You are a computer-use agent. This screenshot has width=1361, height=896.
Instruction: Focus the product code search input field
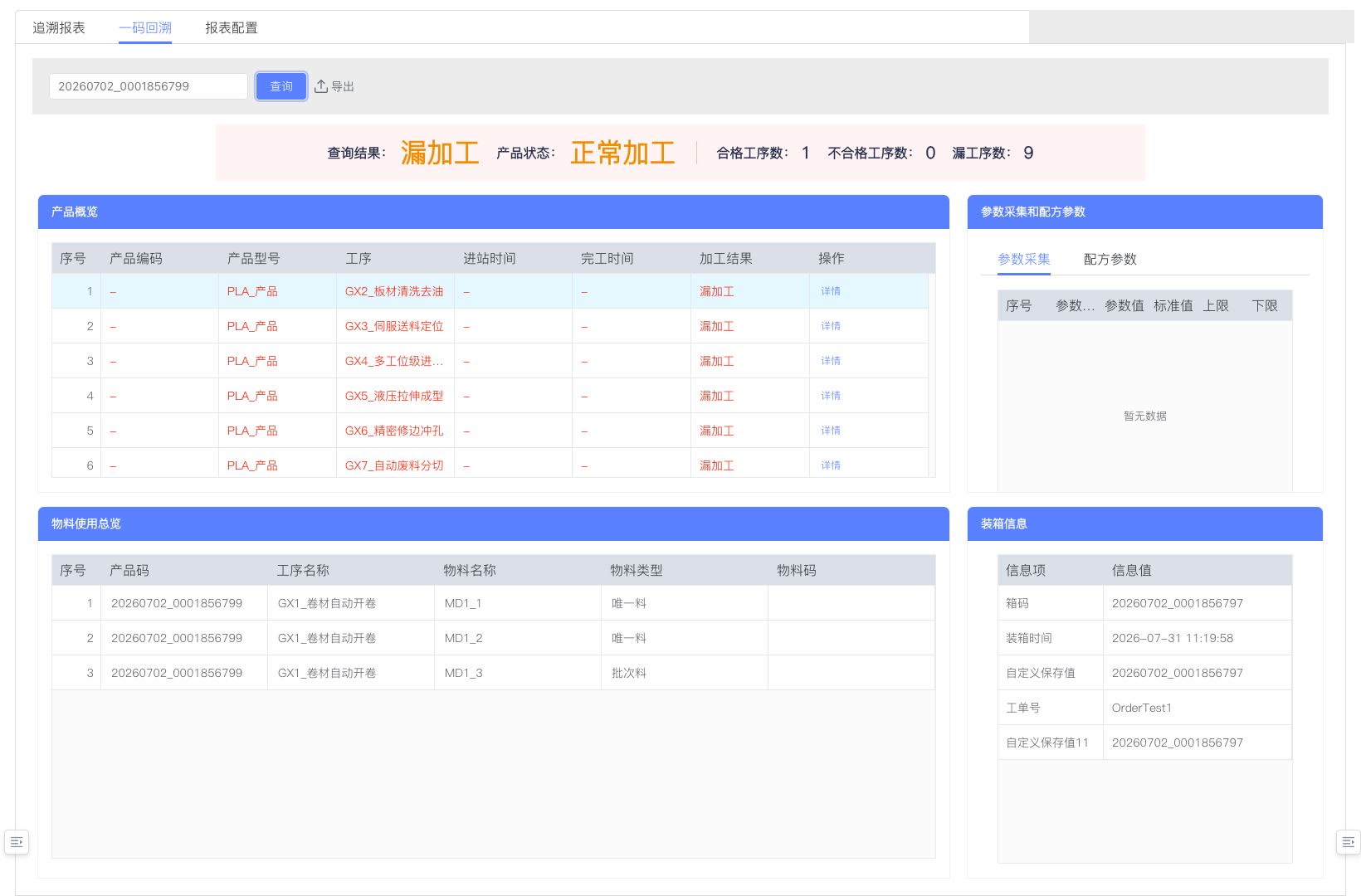point(149,86)
